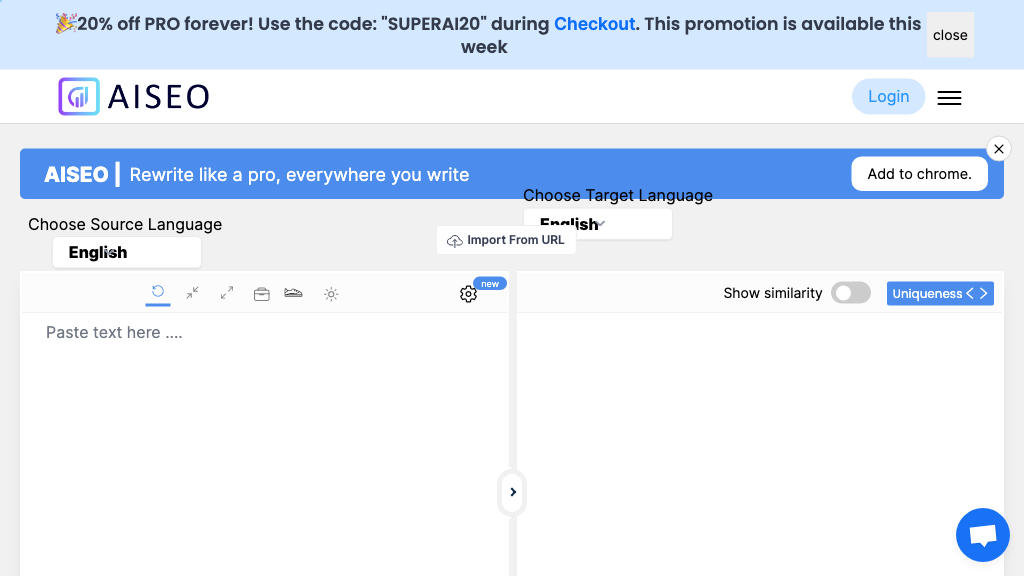Viewport: 1024px width, 576px height.
Task: Open the paraphraser settings gear
Action: pos(468,294)
